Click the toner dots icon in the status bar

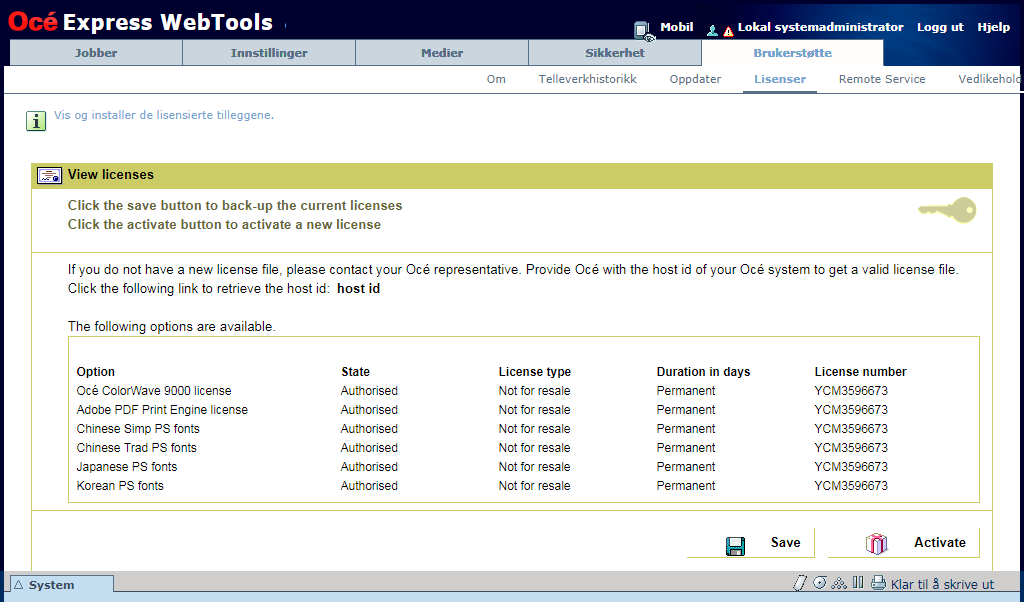pyautogui.click(x=839, y=582)
